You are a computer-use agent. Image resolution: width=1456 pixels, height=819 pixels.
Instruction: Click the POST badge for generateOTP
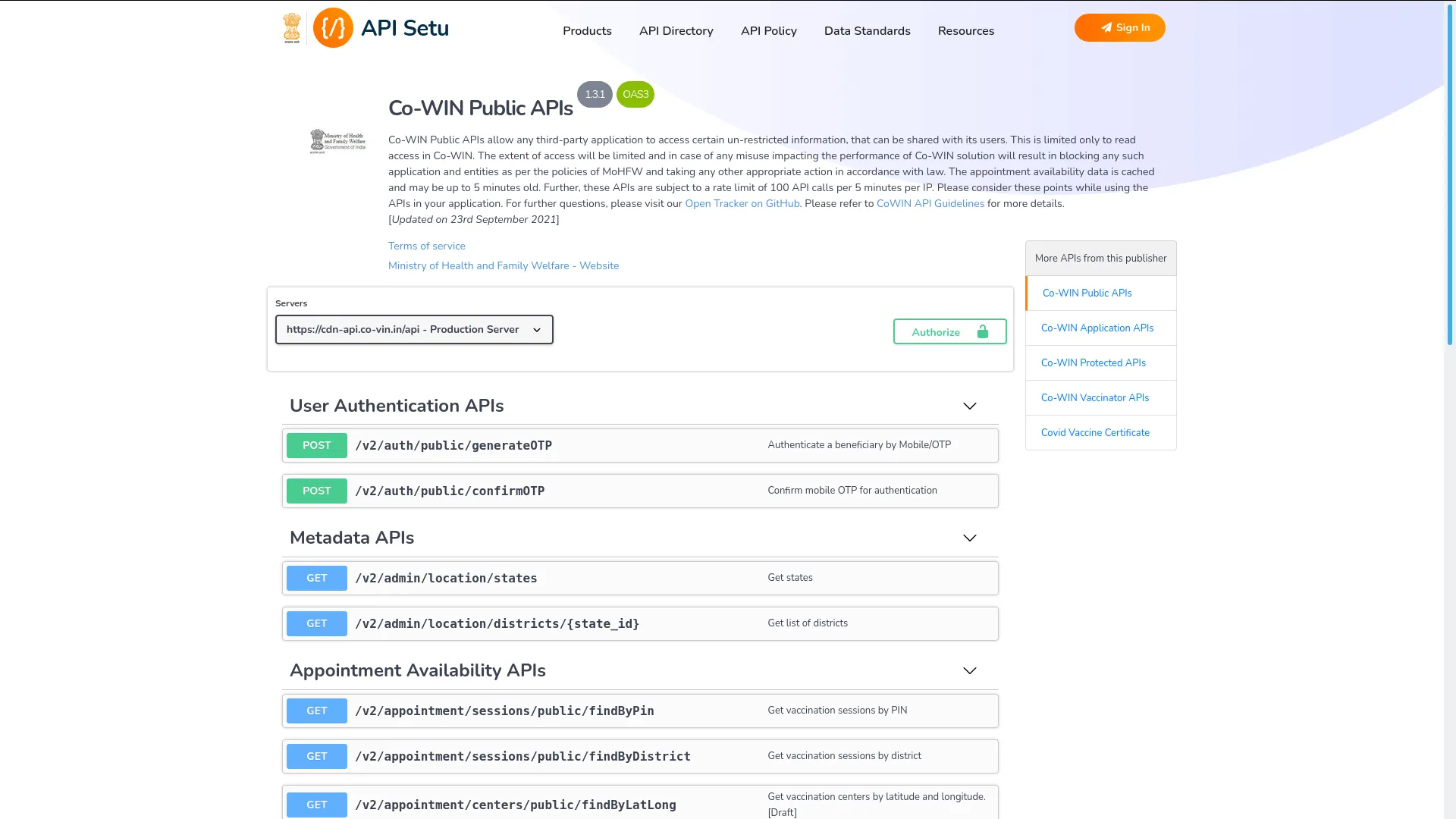tap(317, 446)
